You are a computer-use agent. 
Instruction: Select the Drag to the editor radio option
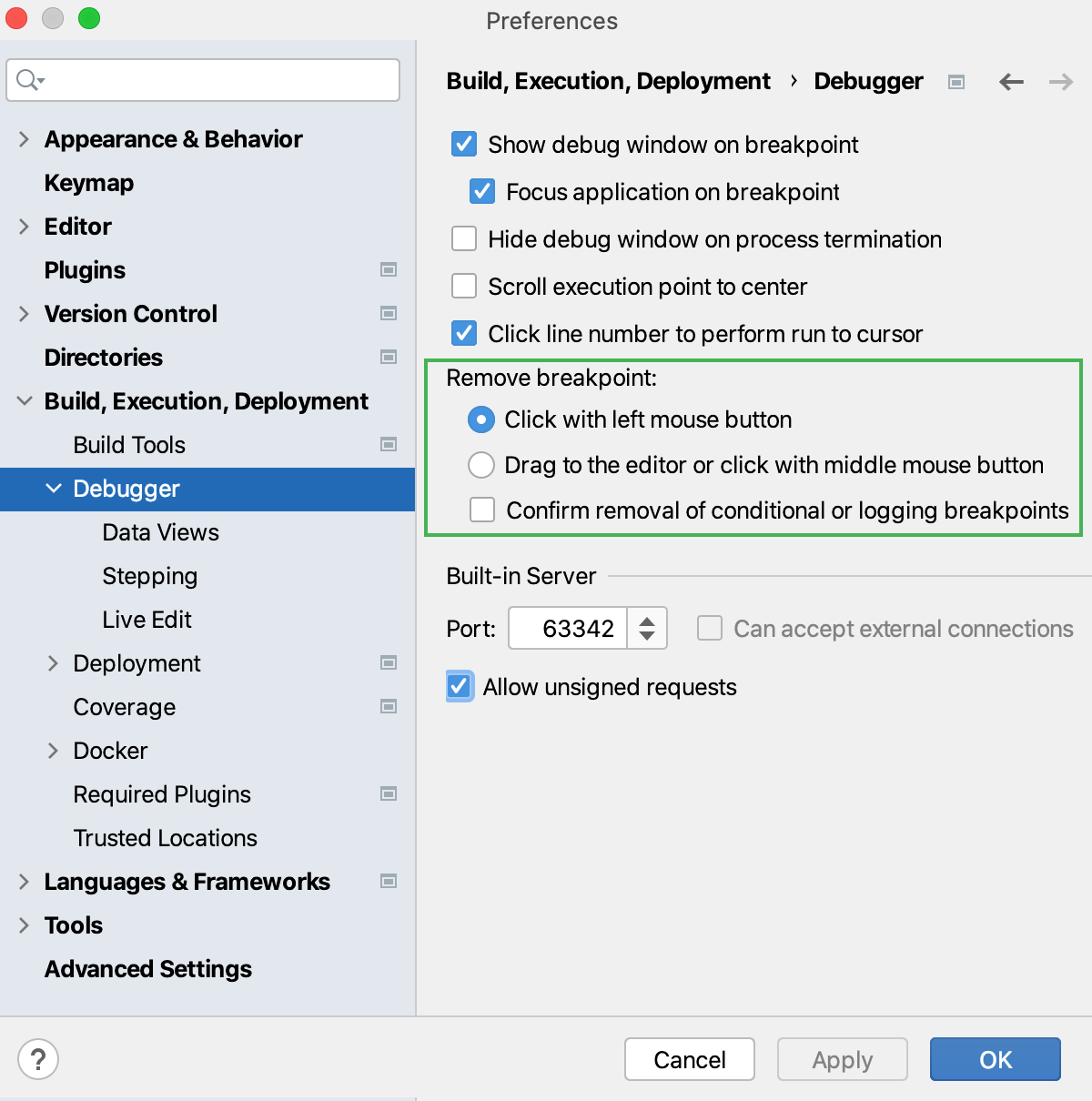[481, 465]
